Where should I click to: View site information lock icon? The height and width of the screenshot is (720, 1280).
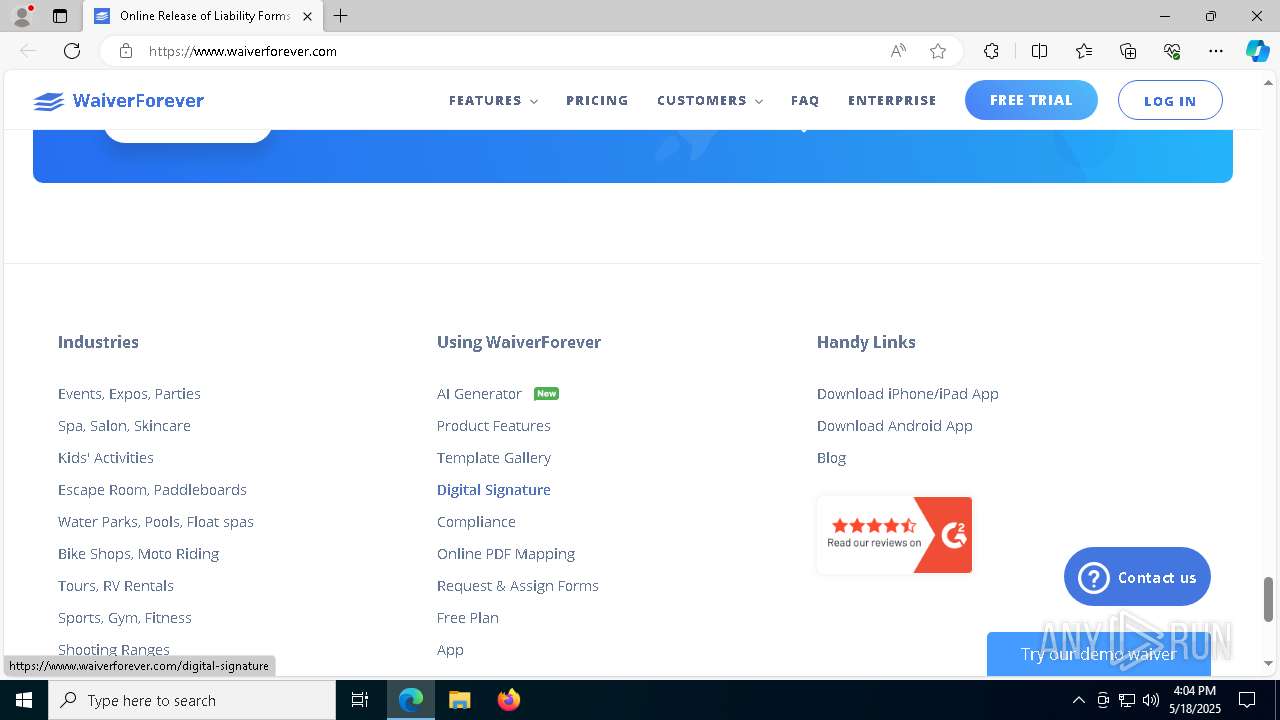(x=125, y=51)
